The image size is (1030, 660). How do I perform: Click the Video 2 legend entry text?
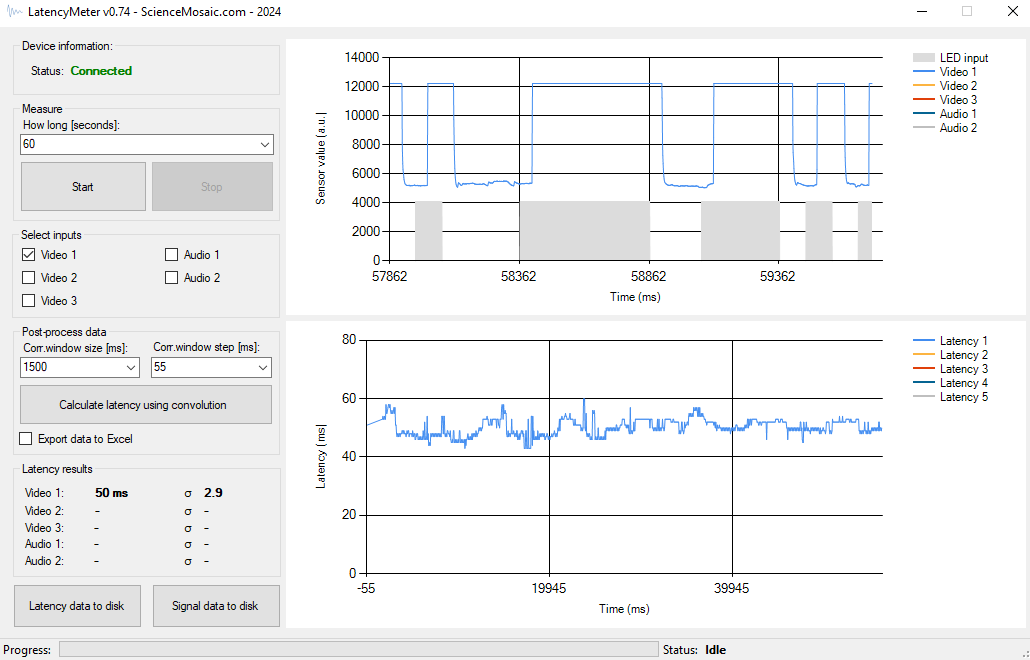(958, 86)
